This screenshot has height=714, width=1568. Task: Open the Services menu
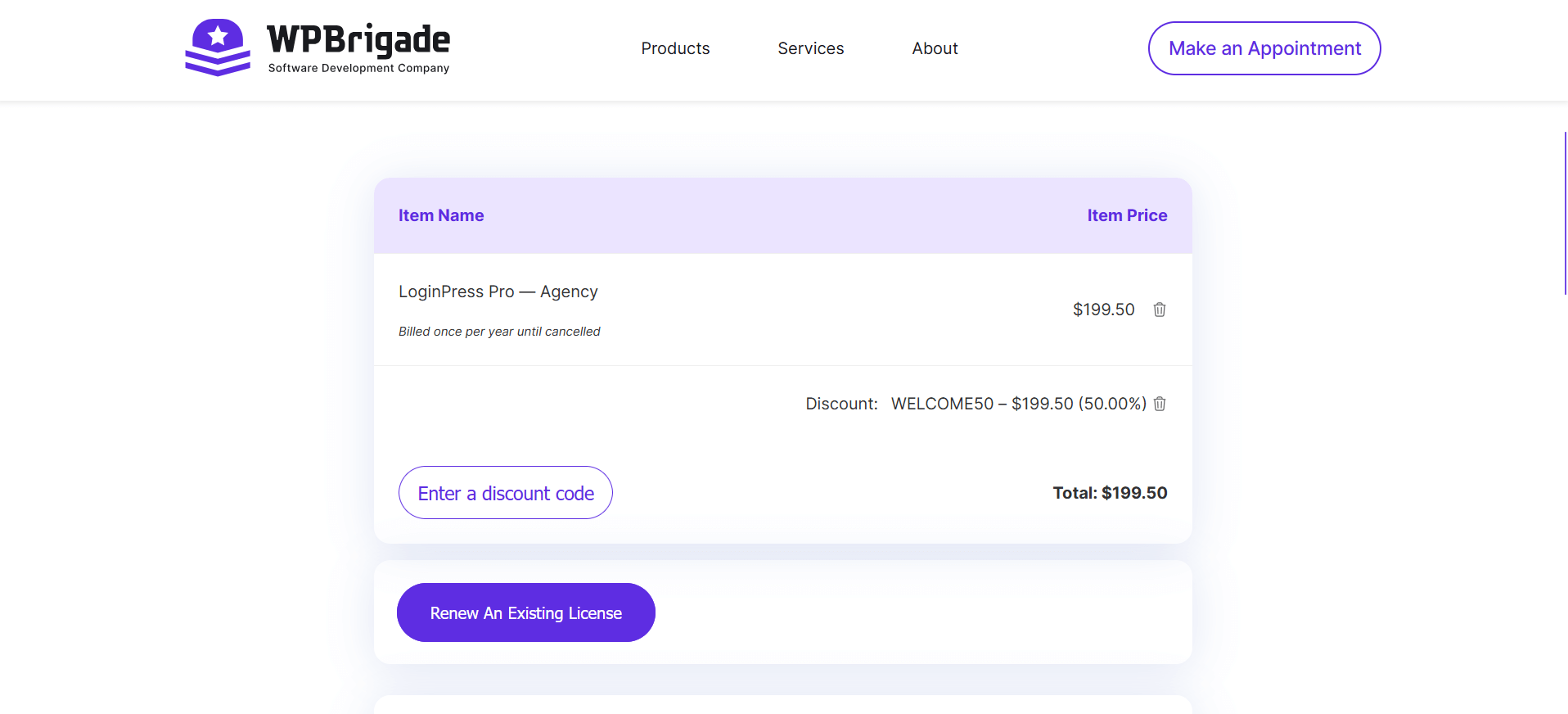coord(810,48)
